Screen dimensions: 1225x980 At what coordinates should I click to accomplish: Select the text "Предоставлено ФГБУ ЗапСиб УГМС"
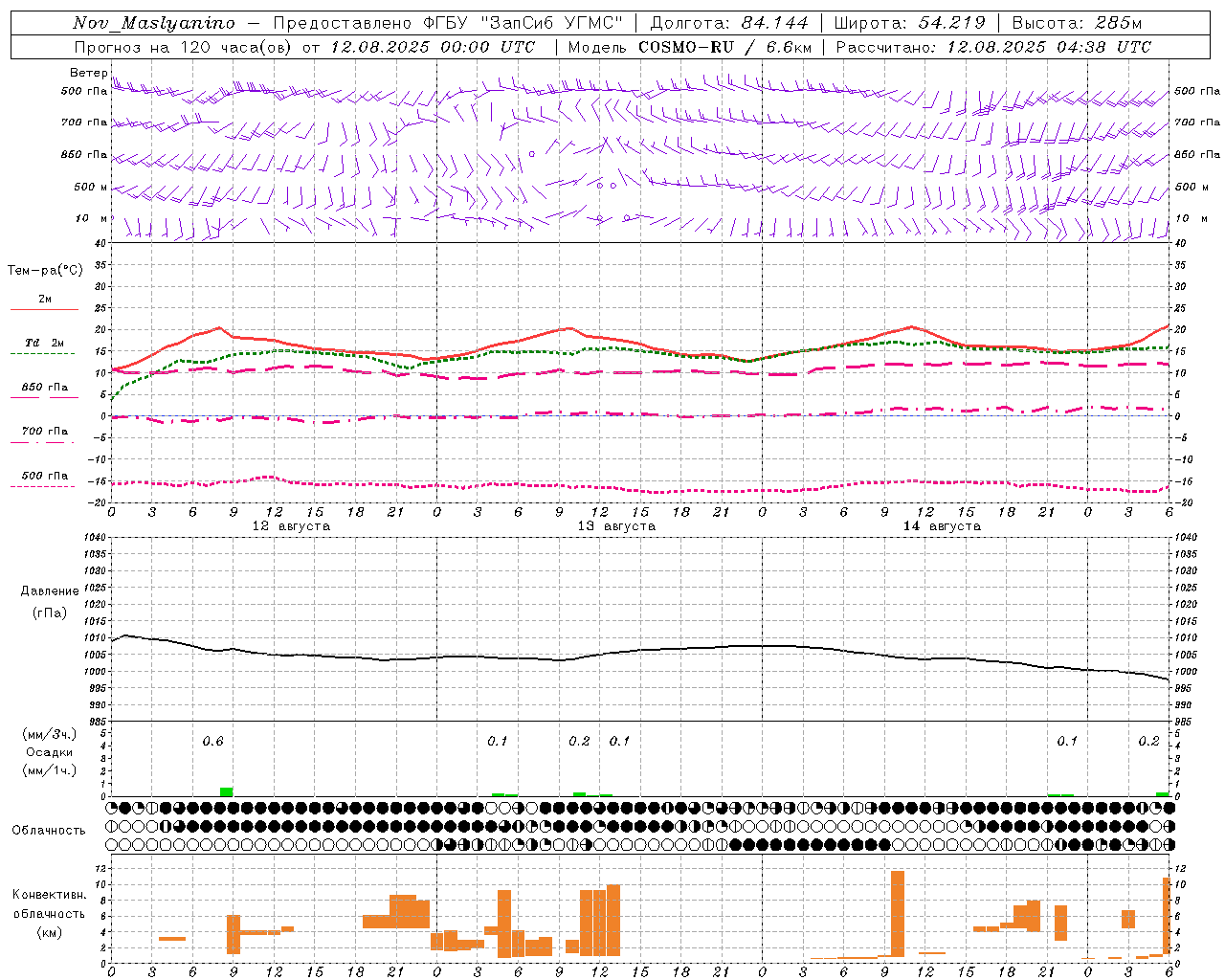click(x=448, y=23)
